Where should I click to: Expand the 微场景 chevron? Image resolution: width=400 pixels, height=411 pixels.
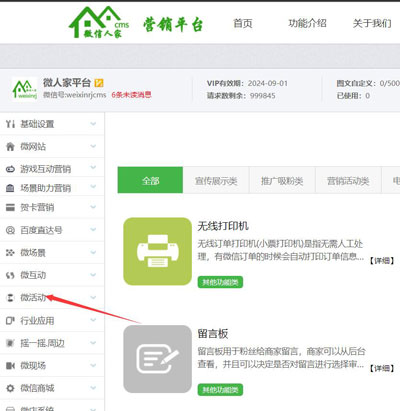coord(93,252)
